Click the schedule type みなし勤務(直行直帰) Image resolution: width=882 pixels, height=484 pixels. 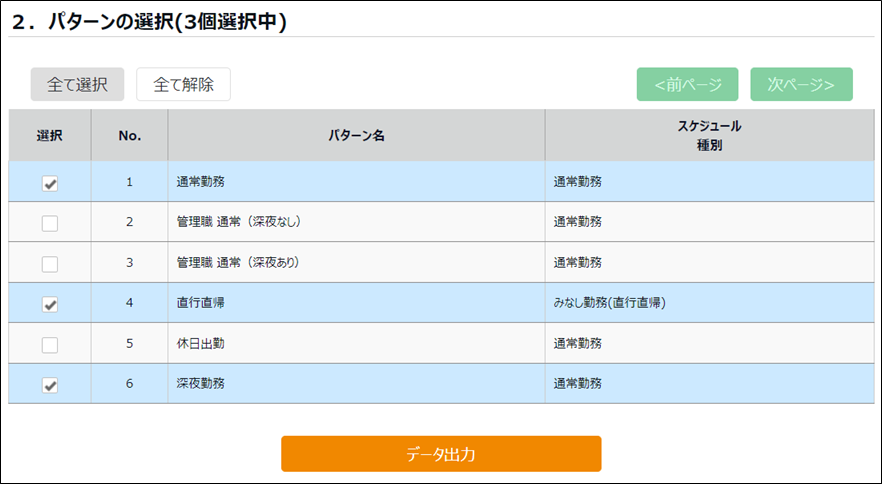609,303
